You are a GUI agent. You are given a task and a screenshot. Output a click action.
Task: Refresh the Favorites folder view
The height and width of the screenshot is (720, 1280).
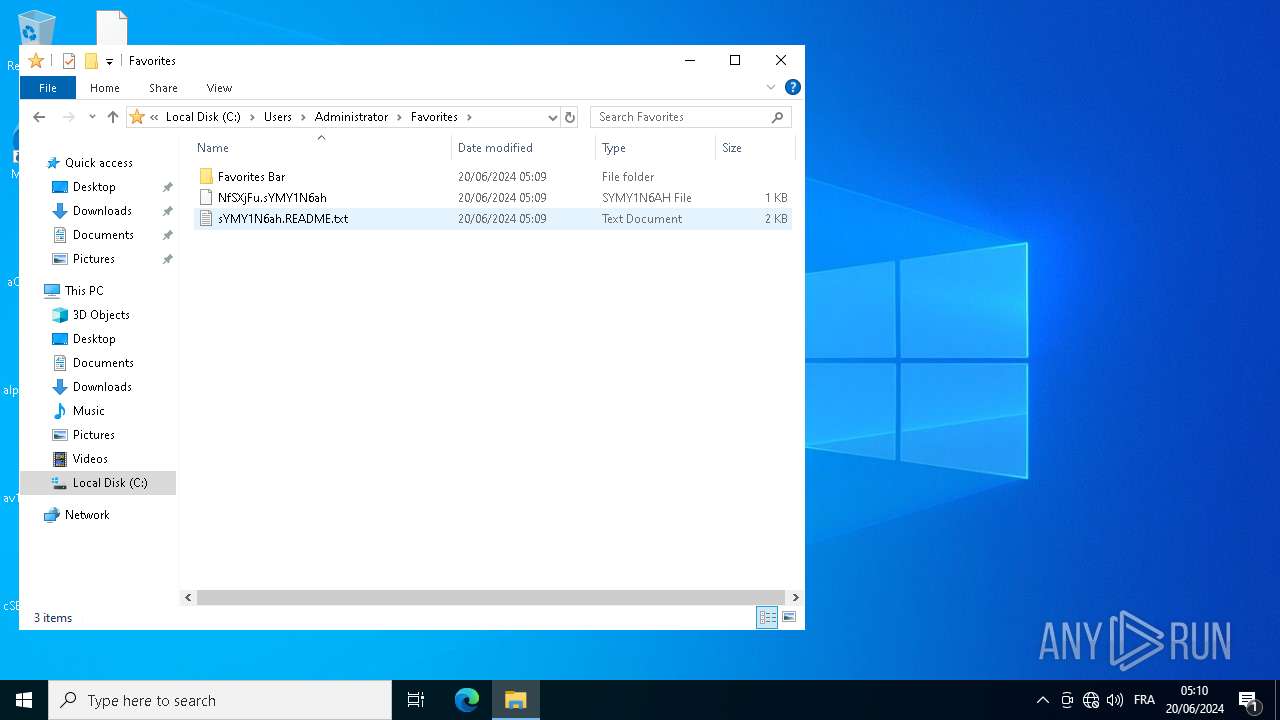[x=570, y=117]
